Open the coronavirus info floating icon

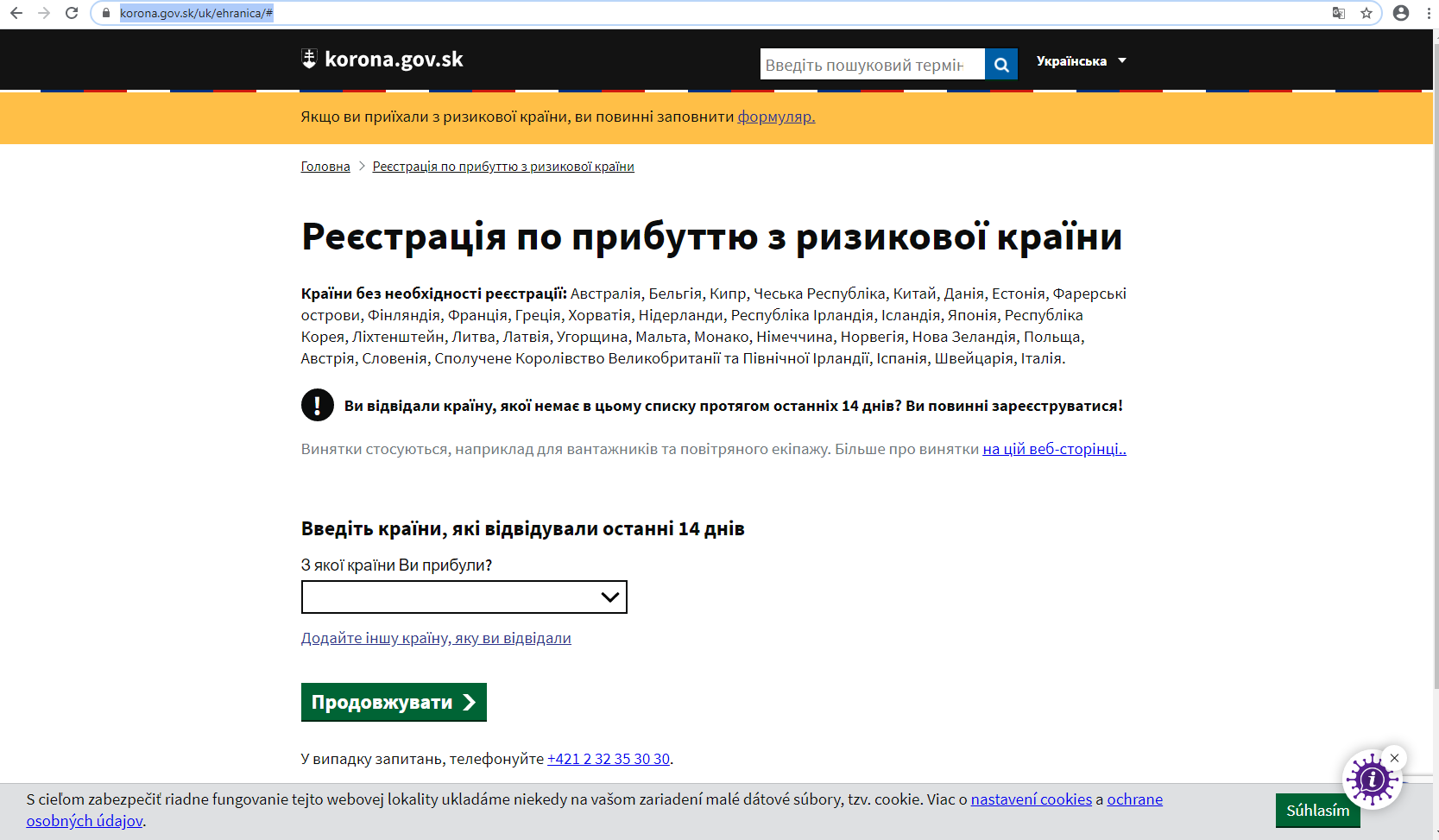(x=1371, y=780)
